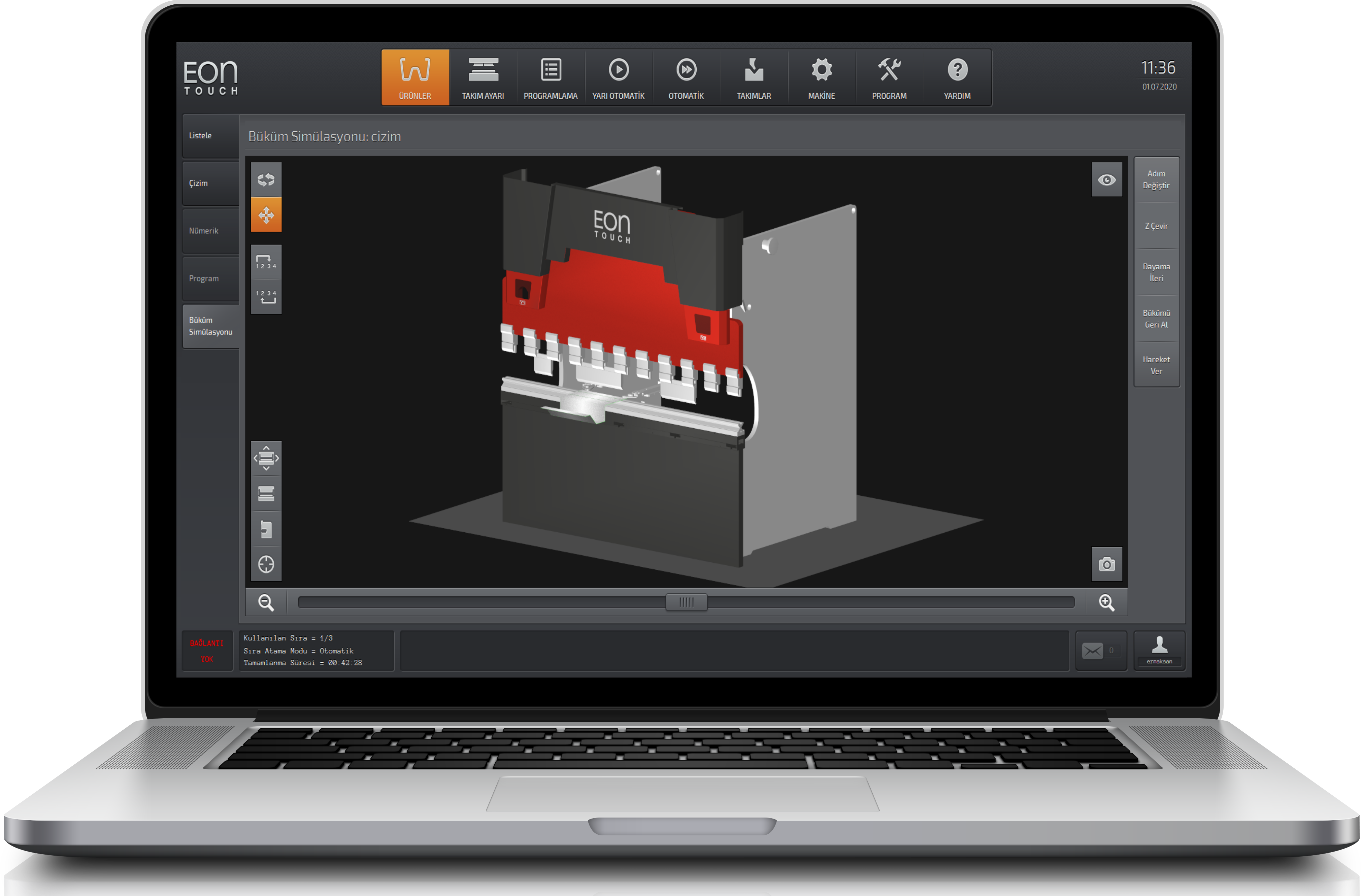Switch to OTOMATİK mode

click(686, 78)
